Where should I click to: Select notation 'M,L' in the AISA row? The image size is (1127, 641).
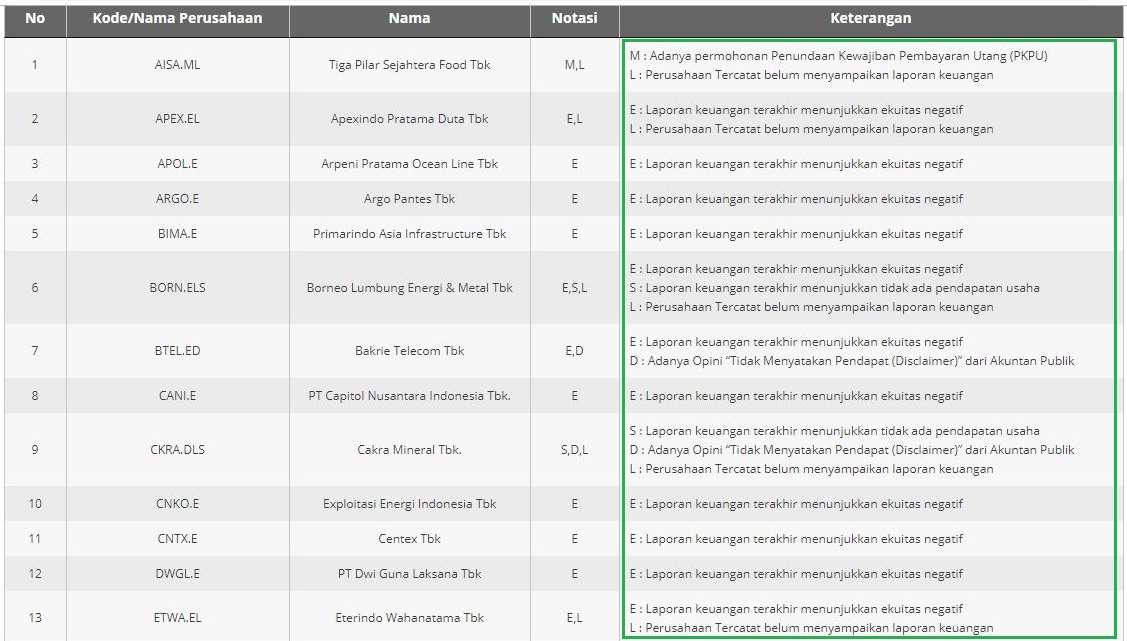click(x=574, y=65)
